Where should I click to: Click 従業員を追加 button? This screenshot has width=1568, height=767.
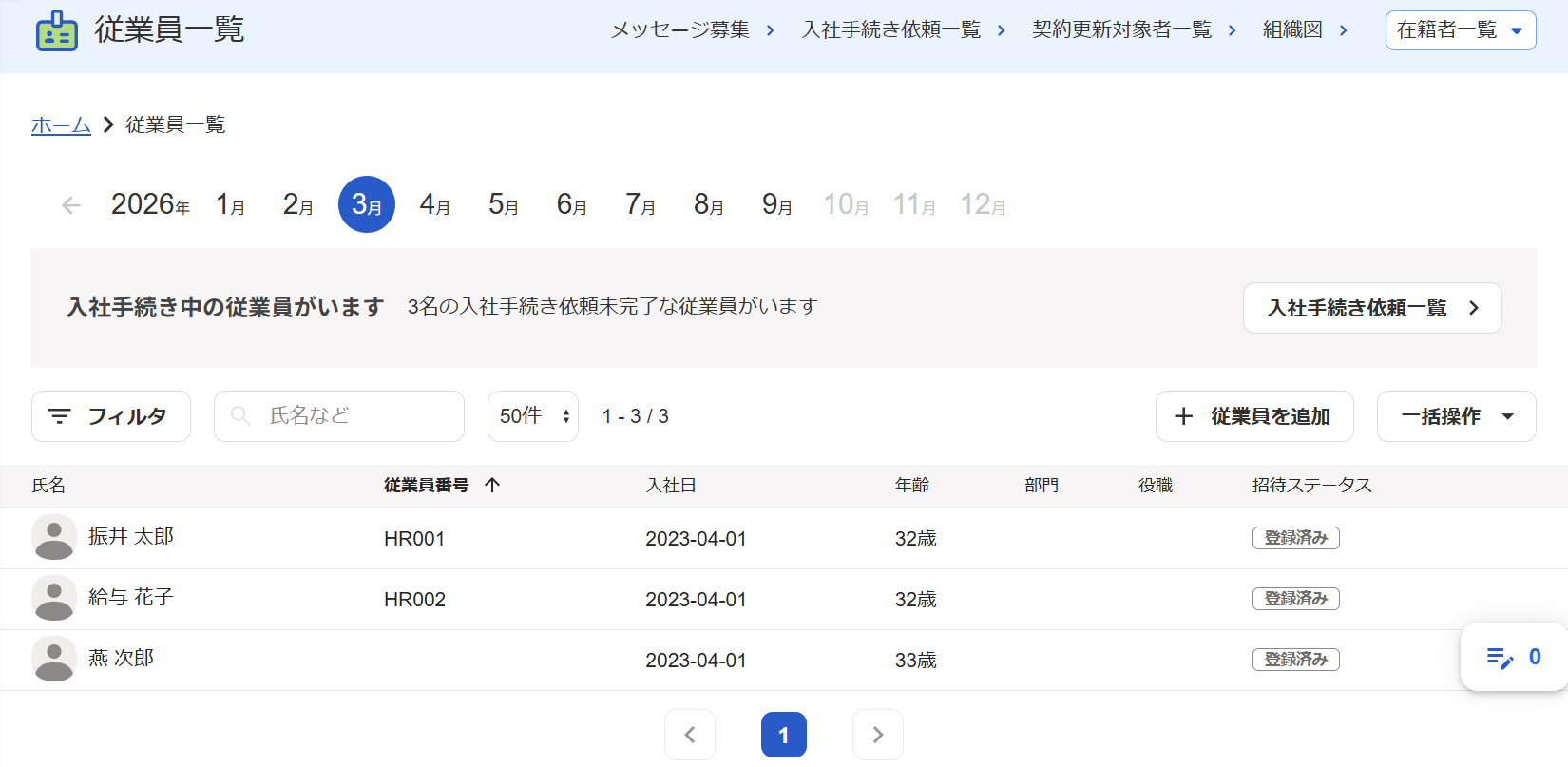(1254, 416)
